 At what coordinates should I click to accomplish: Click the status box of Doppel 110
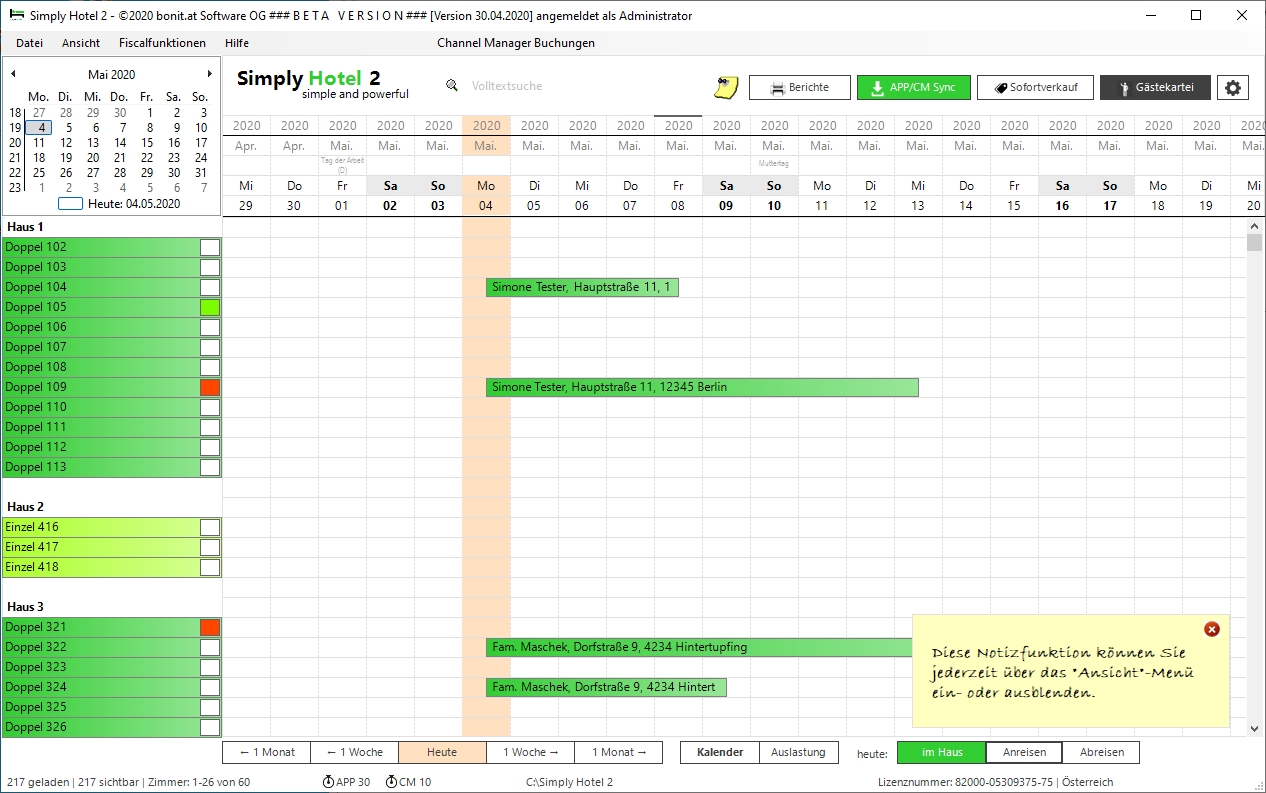point(210,407)
